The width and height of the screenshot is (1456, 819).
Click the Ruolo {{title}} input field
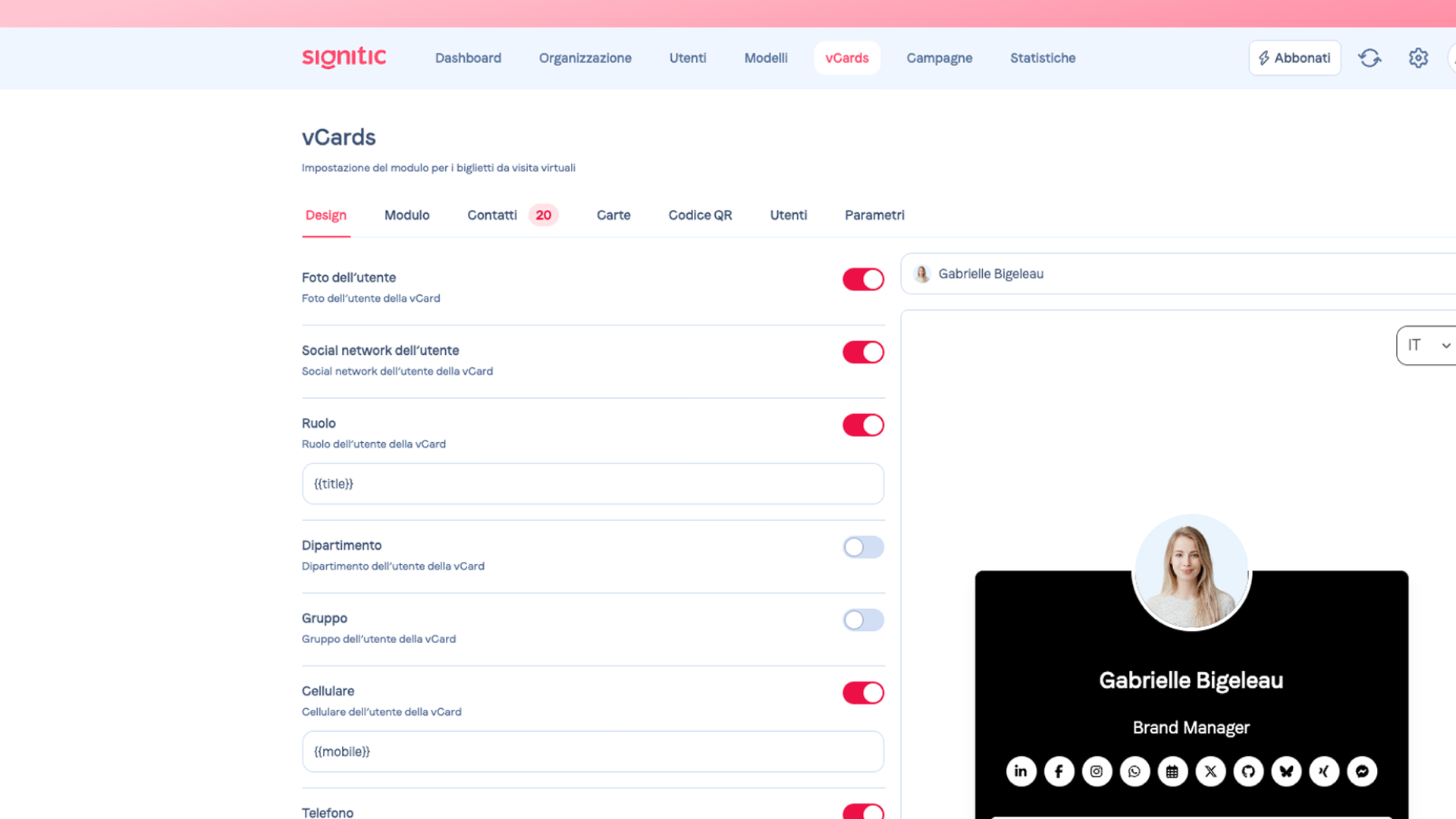pyautogui.click(x=592, y=484)
